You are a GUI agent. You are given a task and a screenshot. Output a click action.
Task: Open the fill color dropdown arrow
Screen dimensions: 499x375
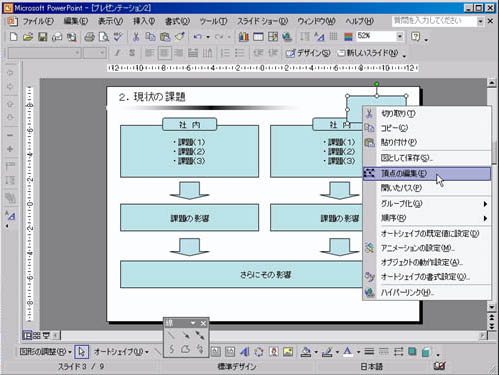pyautogui.click(x=316, y=352)
